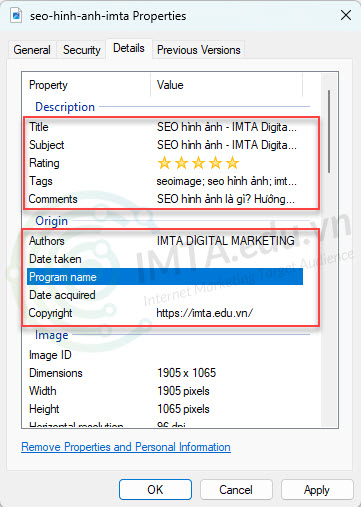
Task: Open the Security tab
Action: coord(82,50)
